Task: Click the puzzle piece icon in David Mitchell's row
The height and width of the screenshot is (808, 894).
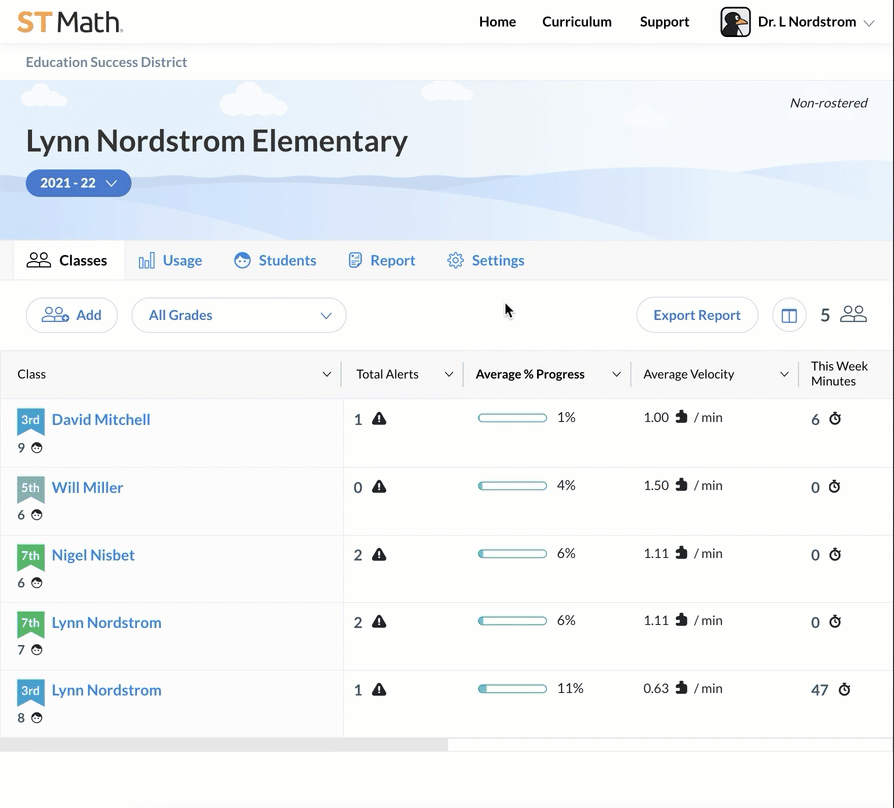Action: (681, 417)
